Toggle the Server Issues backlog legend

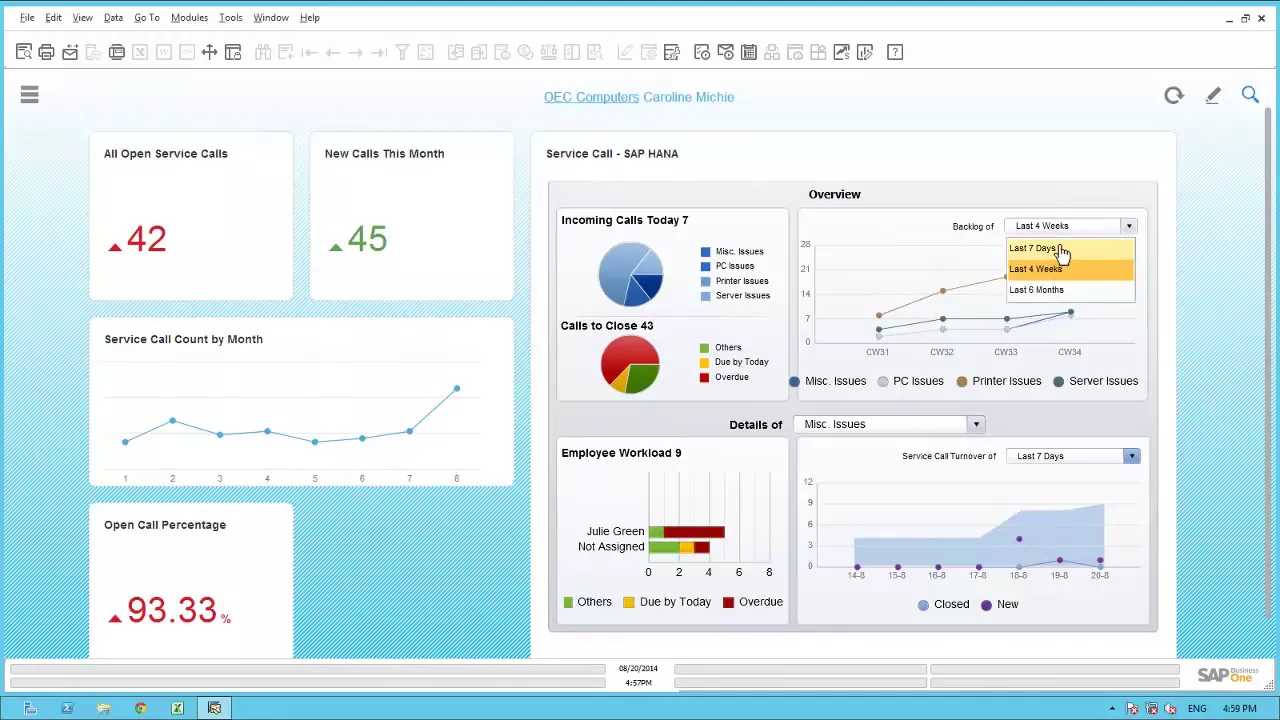click(x=1095, y=381)
